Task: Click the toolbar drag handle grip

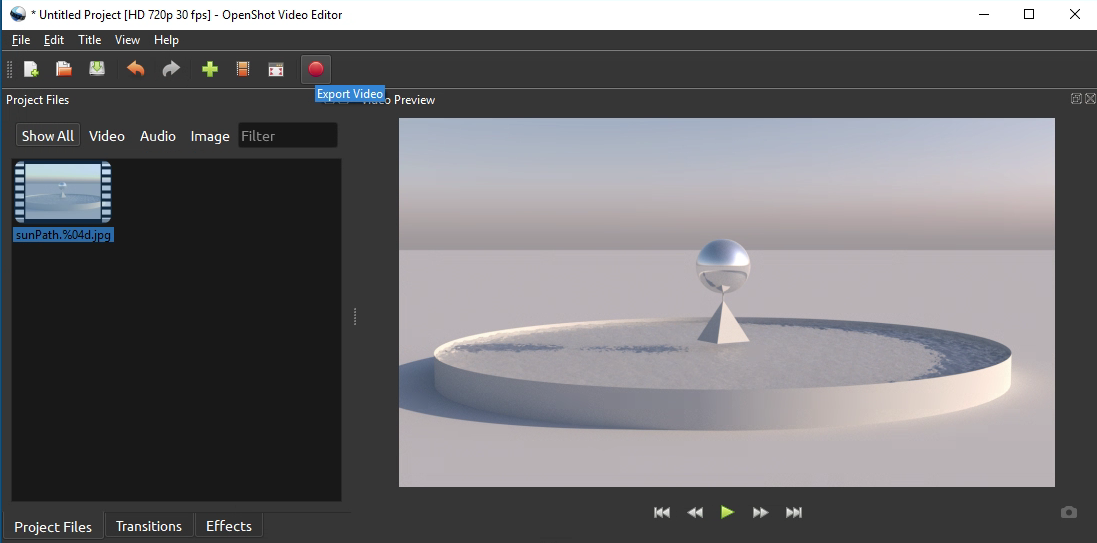Action: coord(9,69)
